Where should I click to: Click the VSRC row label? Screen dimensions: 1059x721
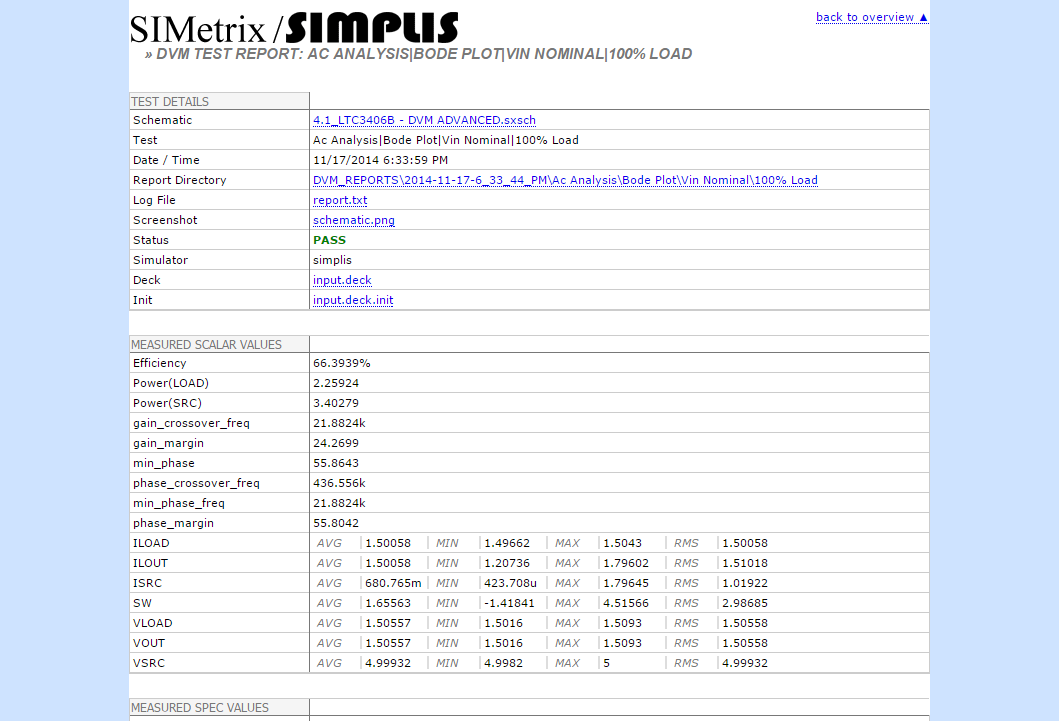149,663
